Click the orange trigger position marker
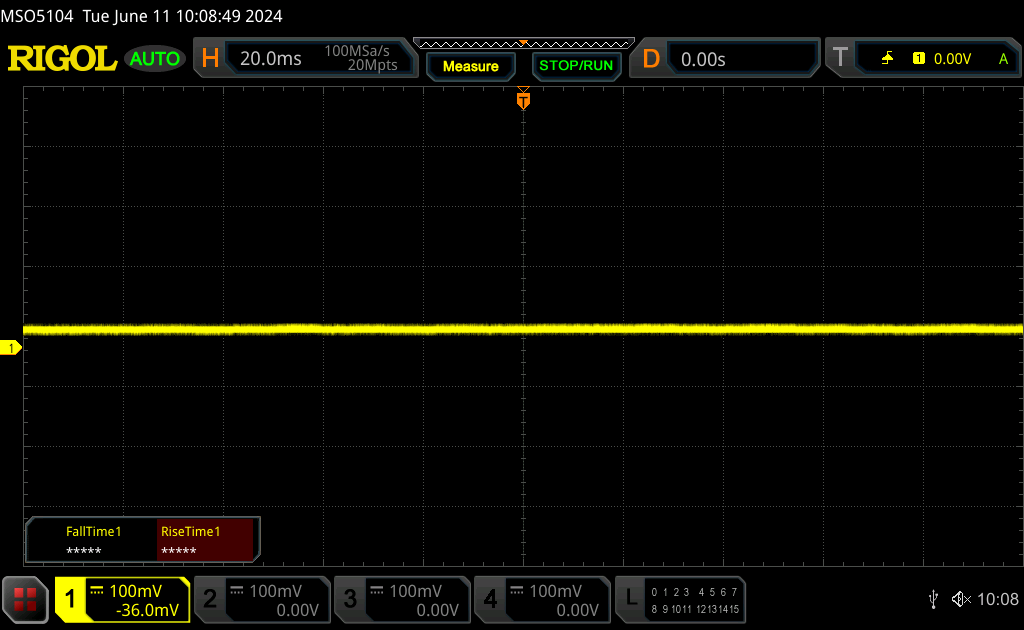This screenshot has width=1024, height=630. (x=523, y=100)
